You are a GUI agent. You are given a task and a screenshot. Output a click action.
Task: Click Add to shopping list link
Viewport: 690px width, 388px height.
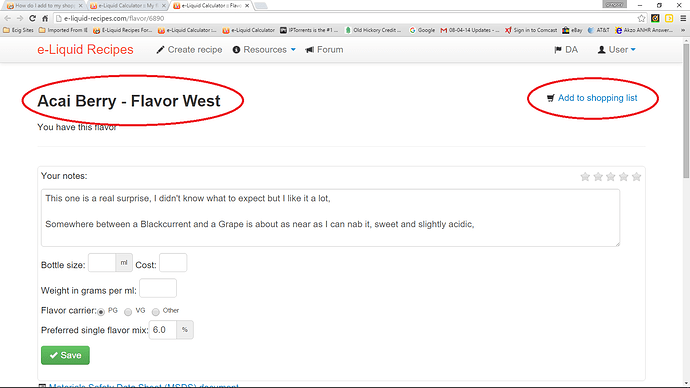tap(592, 98)
